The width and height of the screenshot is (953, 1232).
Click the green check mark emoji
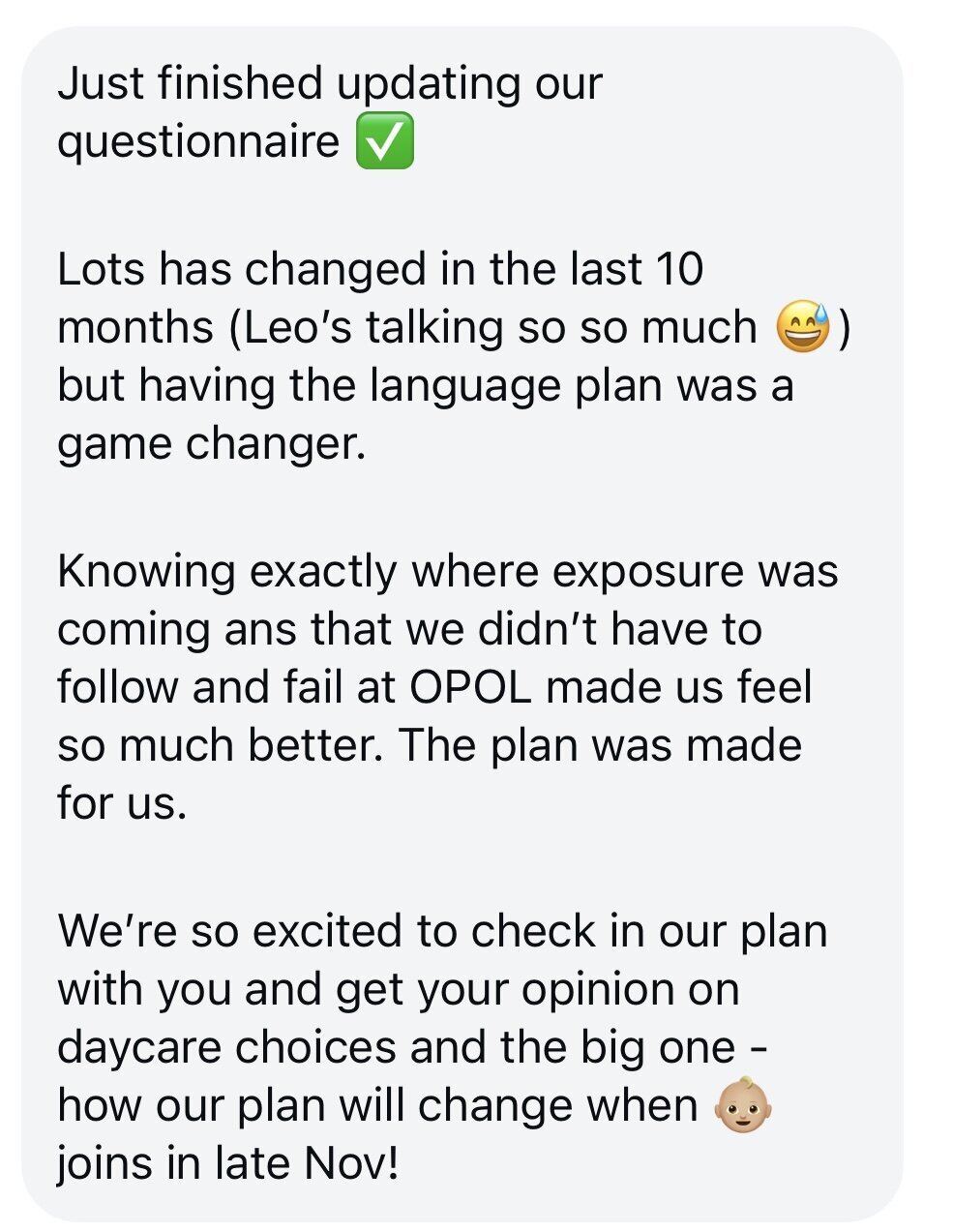point(384,141)
